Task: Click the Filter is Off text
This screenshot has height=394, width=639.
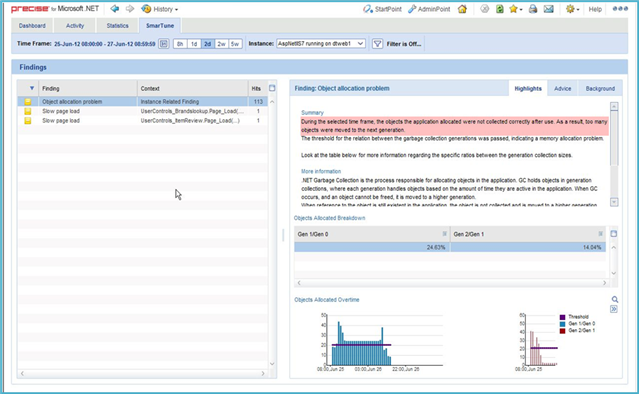Action: pyautogui.click(x=404, y=44)
